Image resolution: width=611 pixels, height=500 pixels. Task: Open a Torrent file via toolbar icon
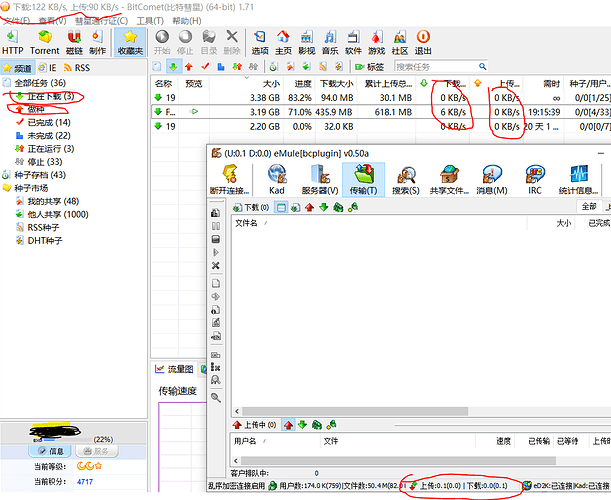point(44,42)
